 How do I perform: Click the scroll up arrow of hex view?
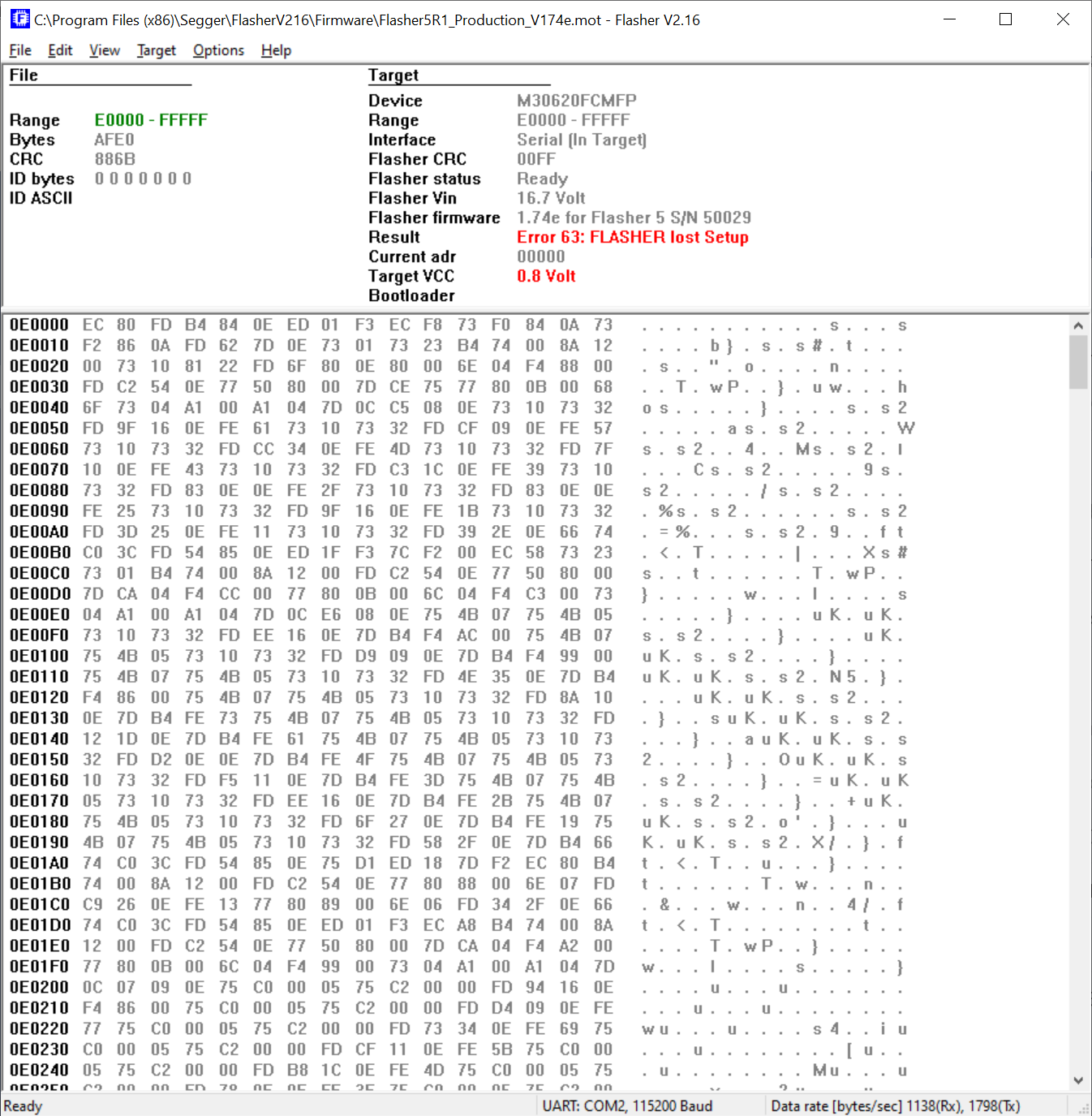click(1078, 325)
